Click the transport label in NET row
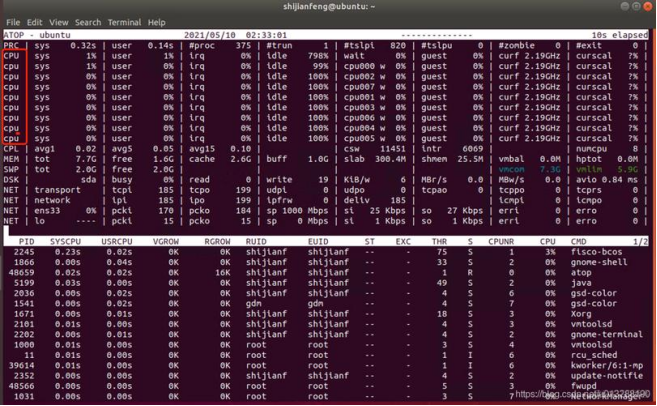The width and height of the screenshot is (657, 406). coord(57,190)
